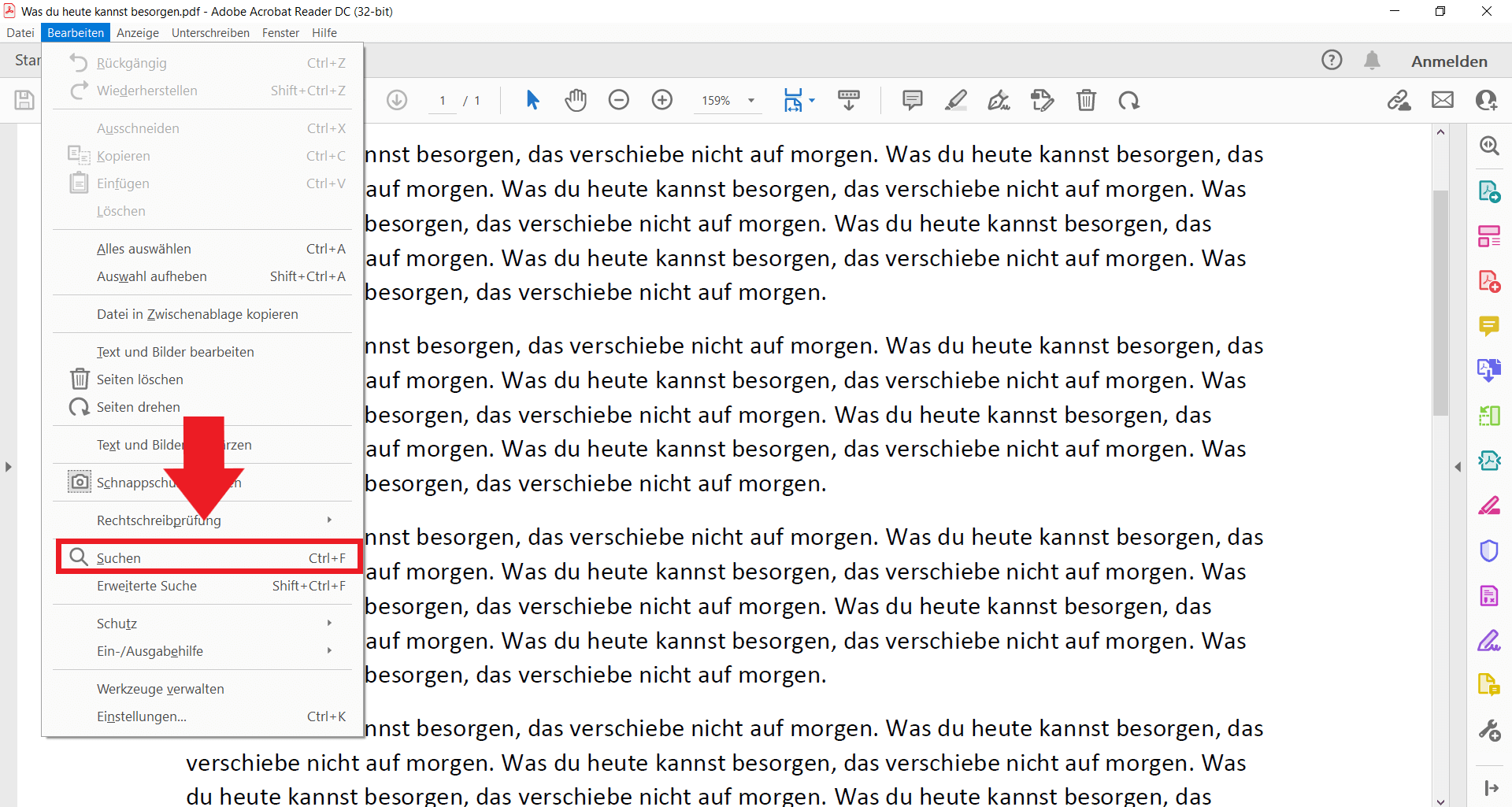Rotate page using toolbar rotate icon
The height and width of the screenshot is (807, 1512).
1129,100
